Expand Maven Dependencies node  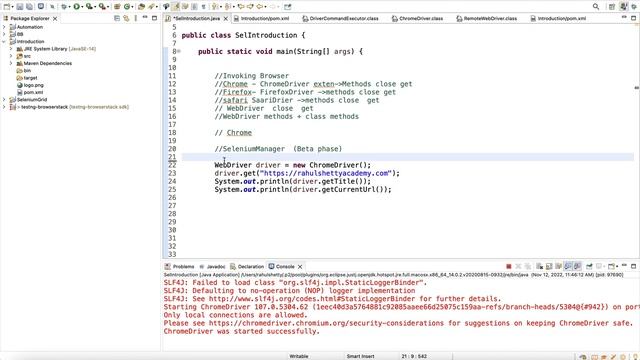pos(11,63)
